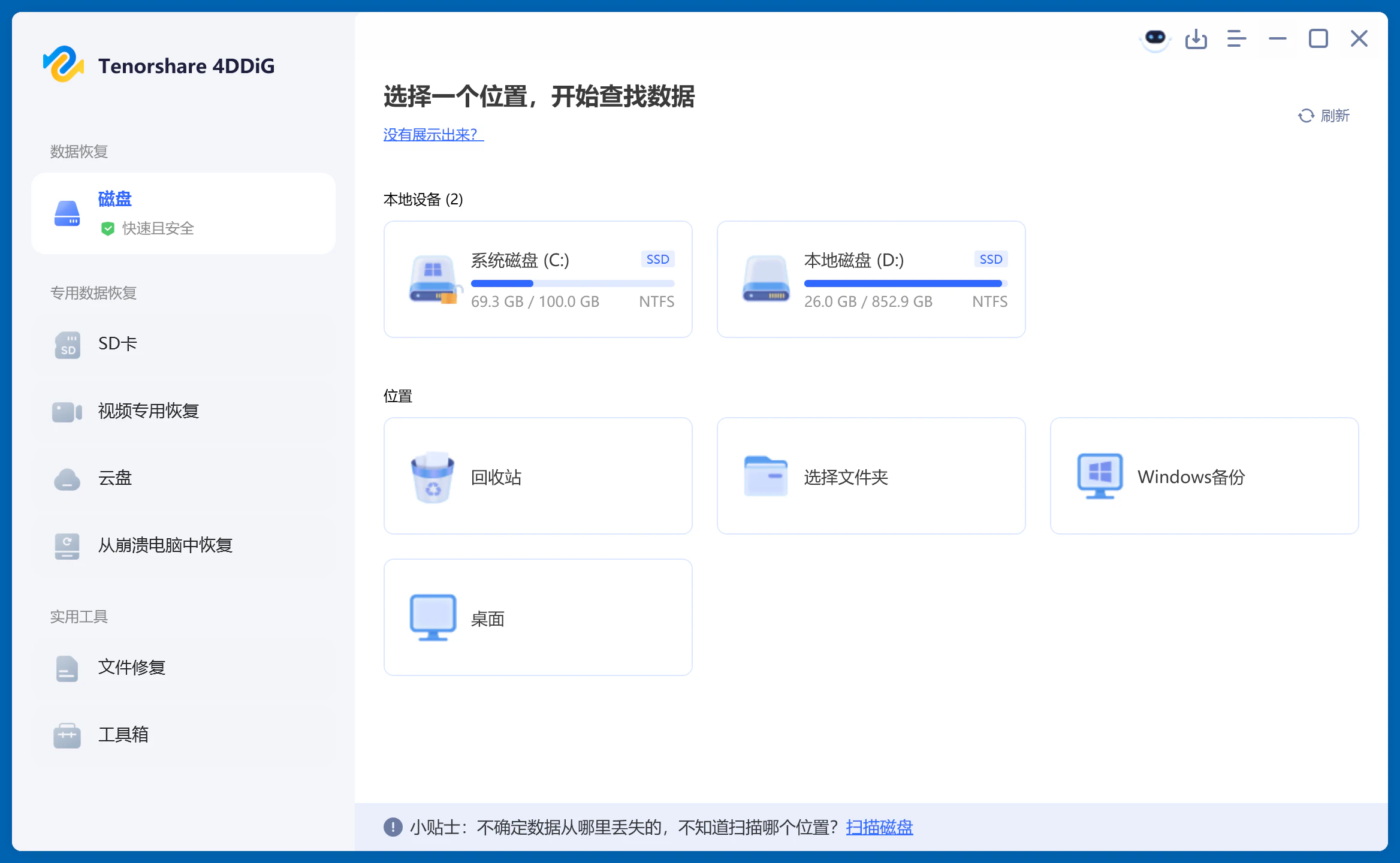The height and width of the screenshot is (863, 1400).
Task: Select the 系统磁盘 (C:) drive card
Action: pyautogui.click(x=538, y=279)
